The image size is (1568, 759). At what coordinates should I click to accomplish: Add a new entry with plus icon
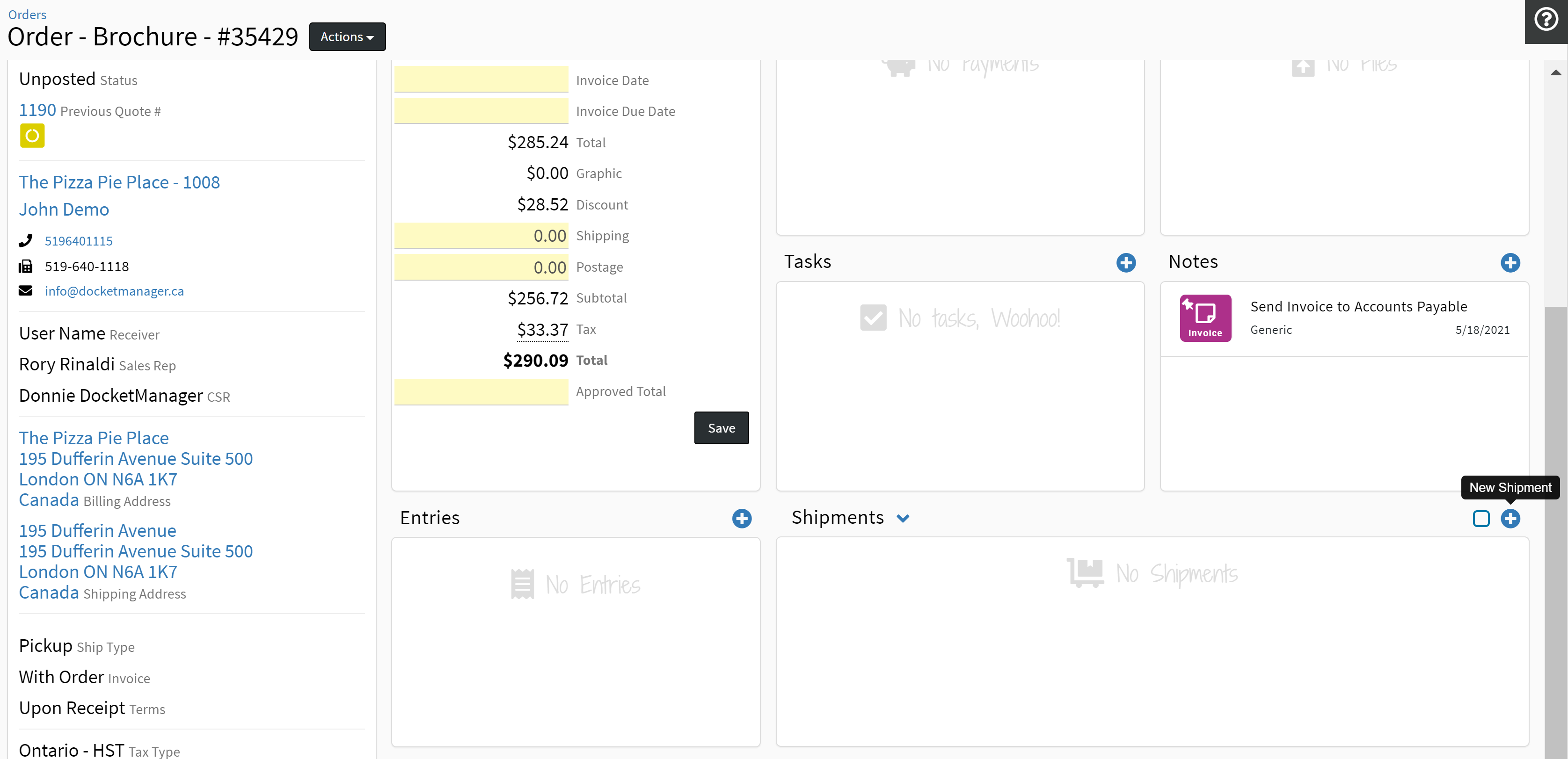pos(741,519)
